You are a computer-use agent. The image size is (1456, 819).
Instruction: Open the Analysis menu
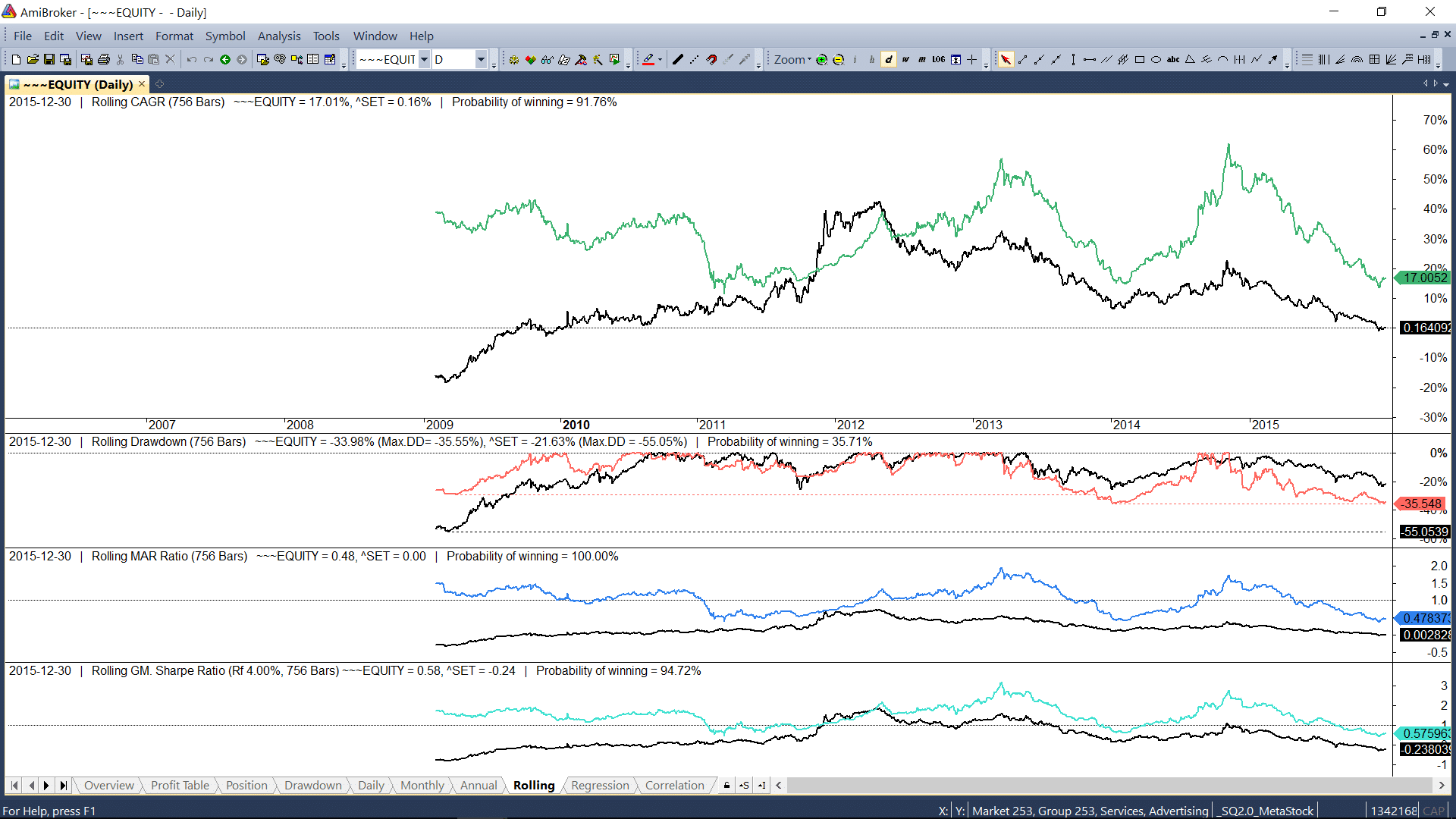coord(278,36)
